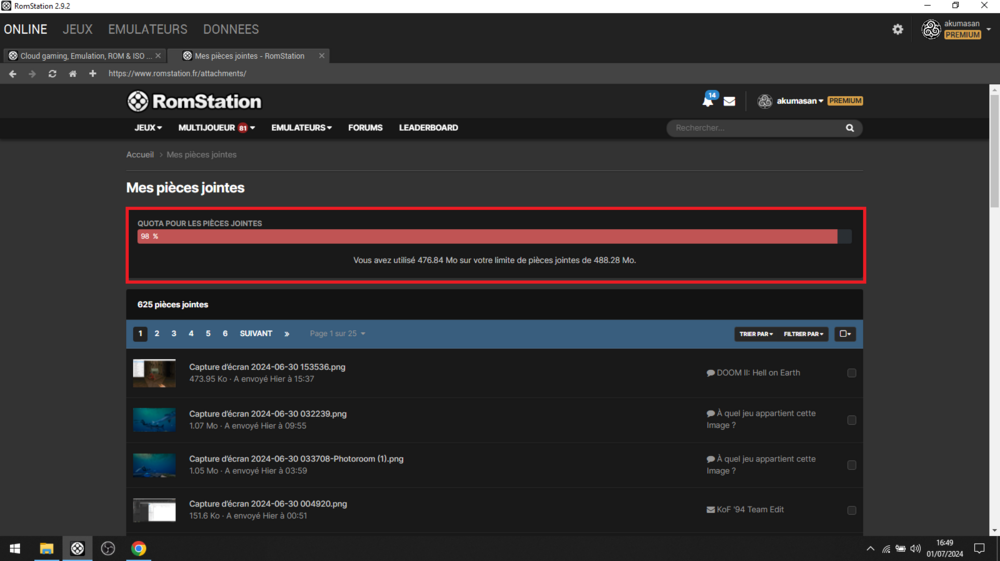Viewport: 1000px width, 561px height.
Task: Click the SUIVANT pagination link
Action: 256,334
